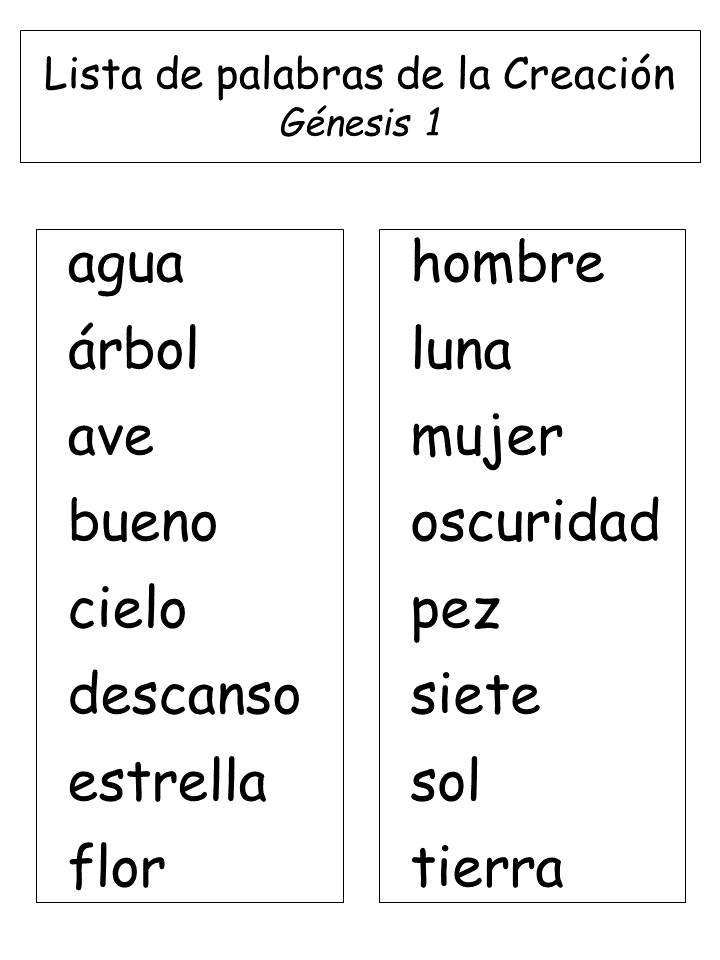Click the word 'palabras' in the heading

301,77
